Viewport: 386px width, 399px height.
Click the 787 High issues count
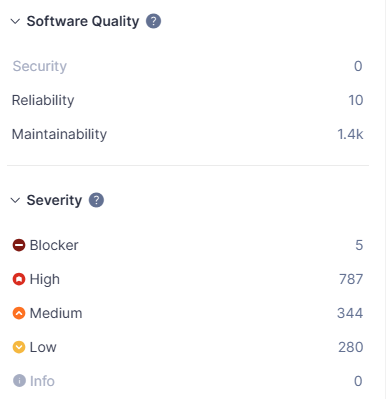[x=351, y=279]
